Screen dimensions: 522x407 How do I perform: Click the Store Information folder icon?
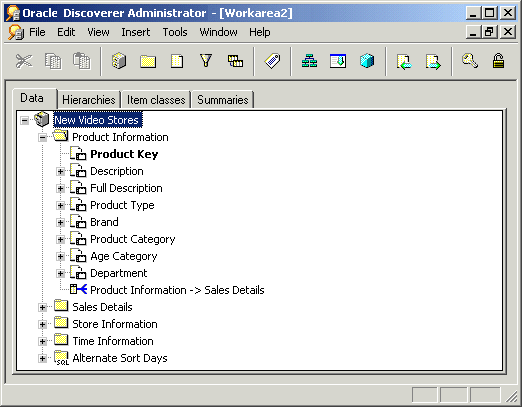tap(61, 323)
